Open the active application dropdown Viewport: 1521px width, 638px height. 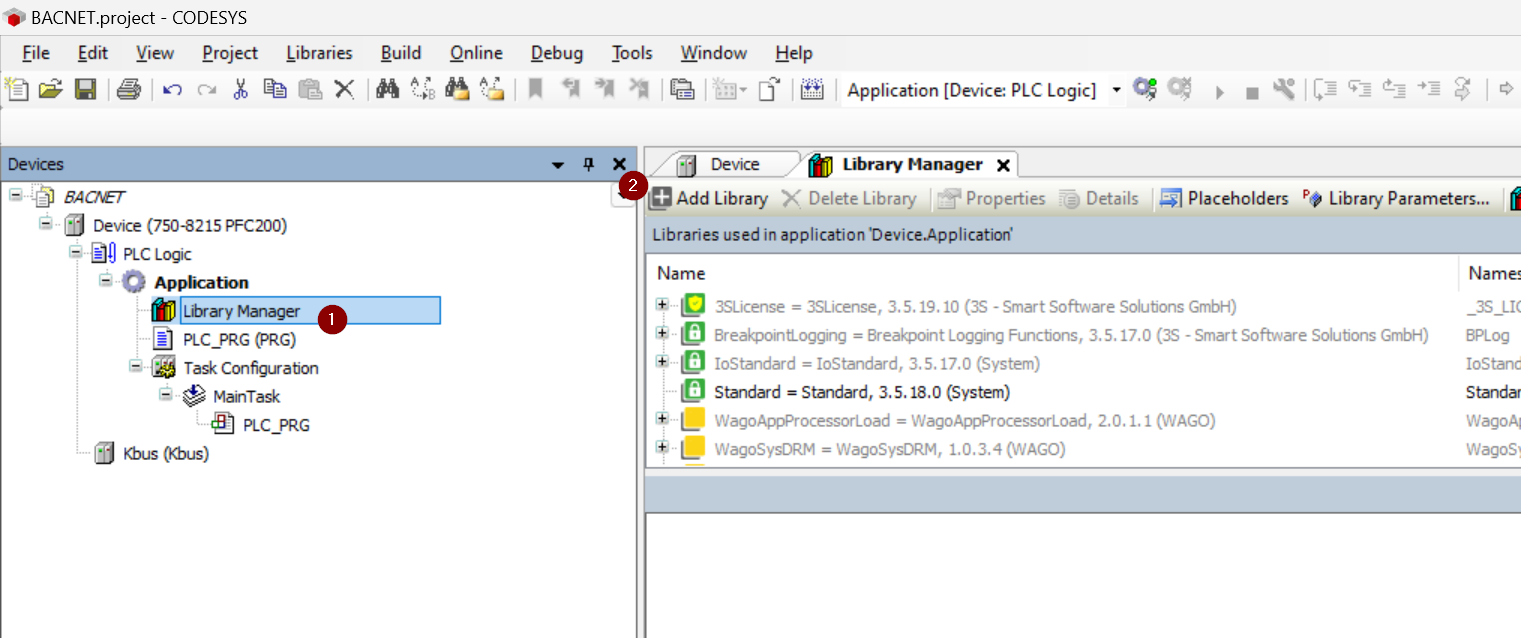(x=1116, y=90)
